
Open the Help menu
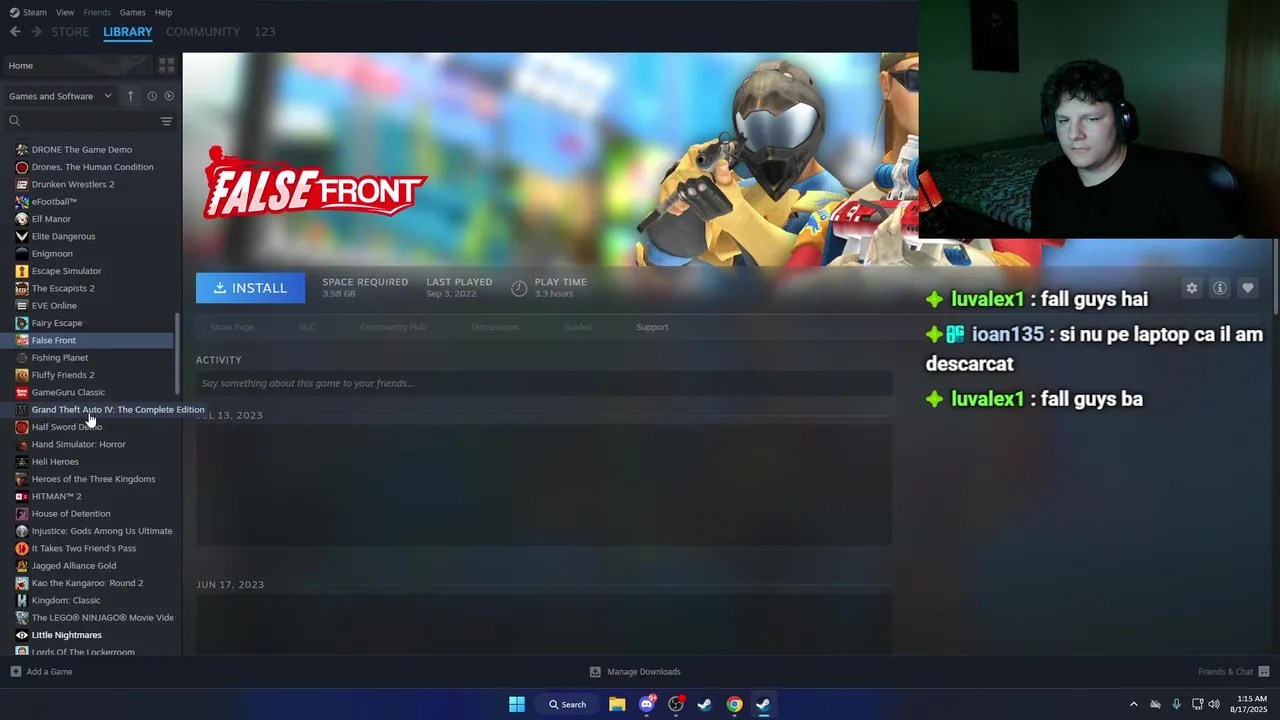[163, 12]
